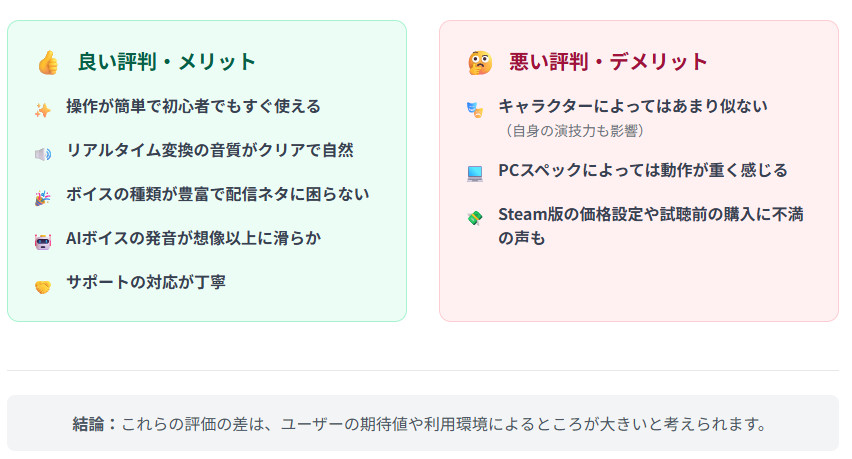This screenshot has width=852, height=459.
Task: Click the 結論 label in the gray box
Action: [95, 424]
